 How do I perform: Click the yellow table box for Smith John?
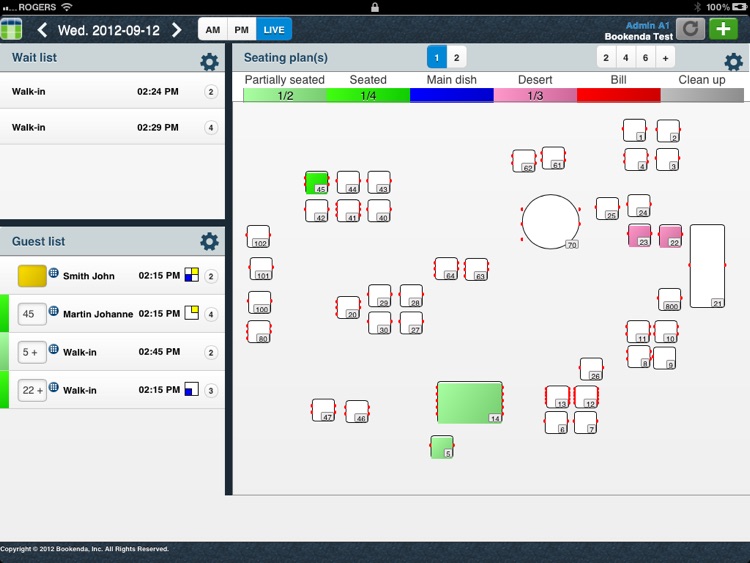point(32,276)
